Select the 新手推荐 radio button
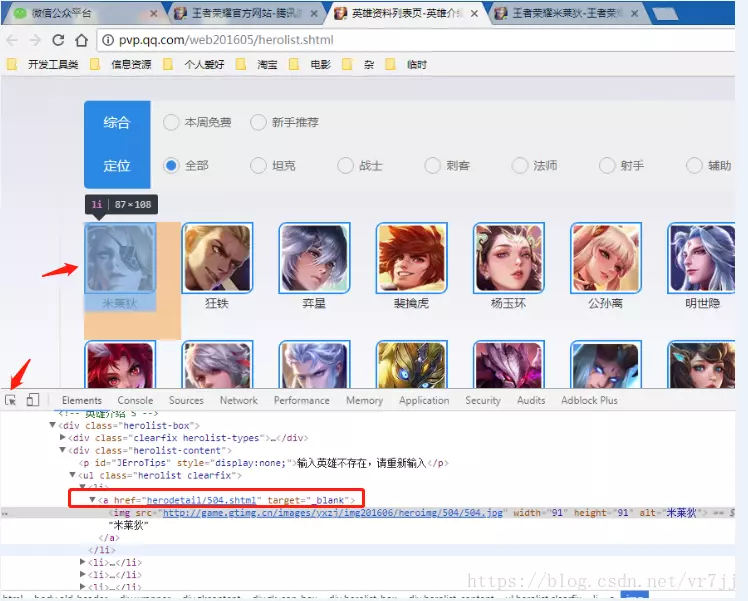 click(258, 123)
